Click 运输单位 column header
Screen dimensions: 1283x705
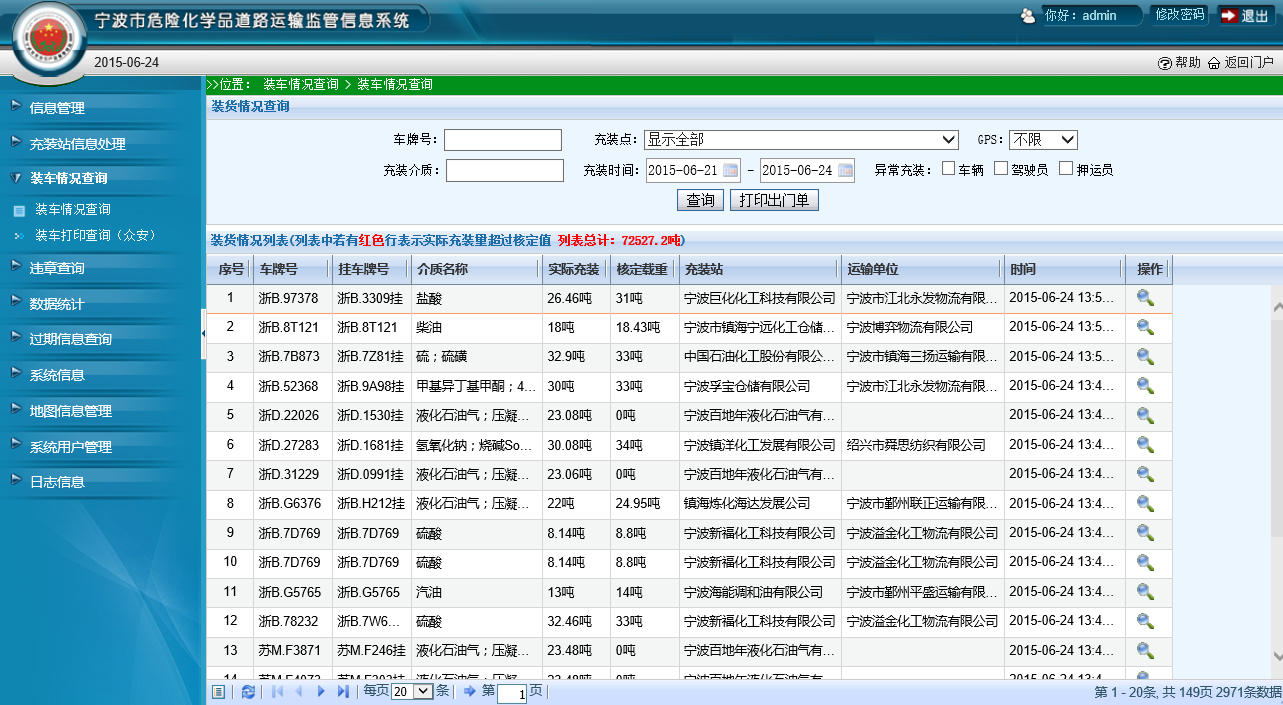pyautogui.click(x=922, y=270)
